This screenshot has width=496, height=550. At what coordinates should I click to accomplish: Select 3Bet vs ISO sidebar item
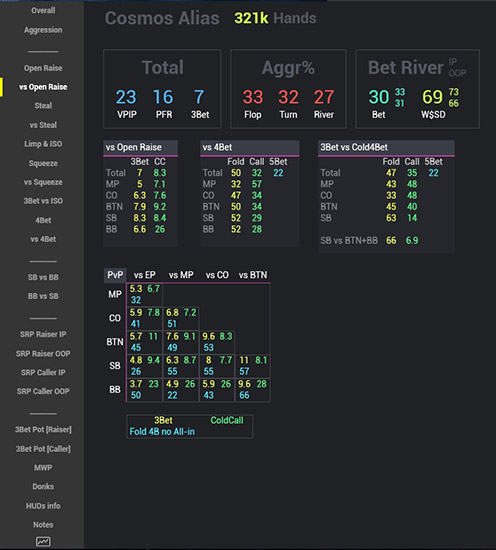tap(43, 201)
